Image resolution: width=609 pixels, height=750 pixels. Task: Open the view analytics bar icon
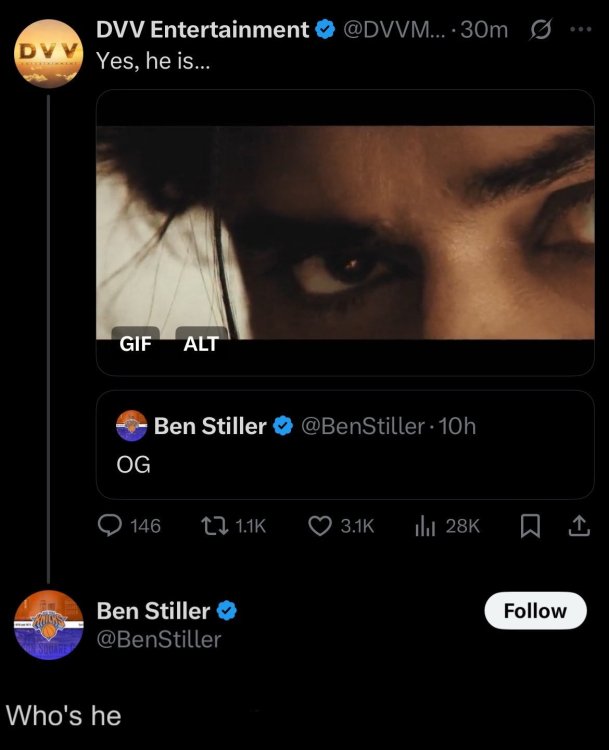(x=423, y=525)
